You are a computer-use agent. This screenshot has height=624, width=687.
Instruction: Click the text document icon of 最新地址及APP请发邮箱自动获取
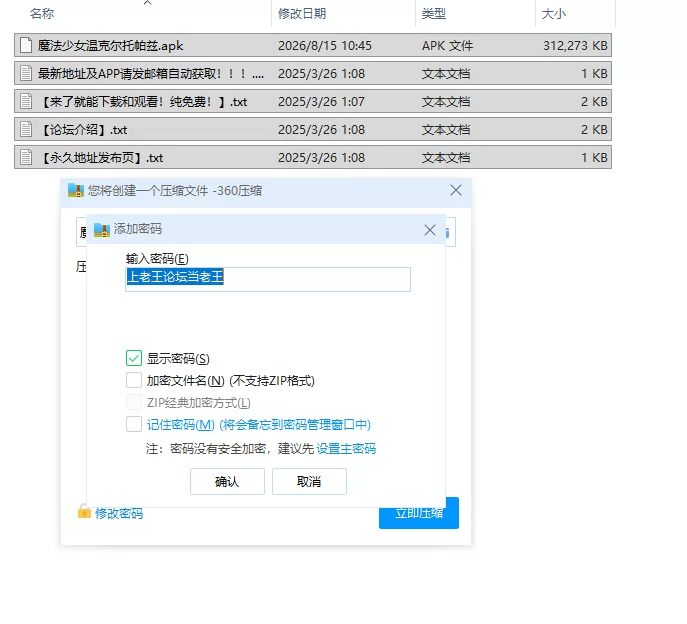tap(26, 73)
